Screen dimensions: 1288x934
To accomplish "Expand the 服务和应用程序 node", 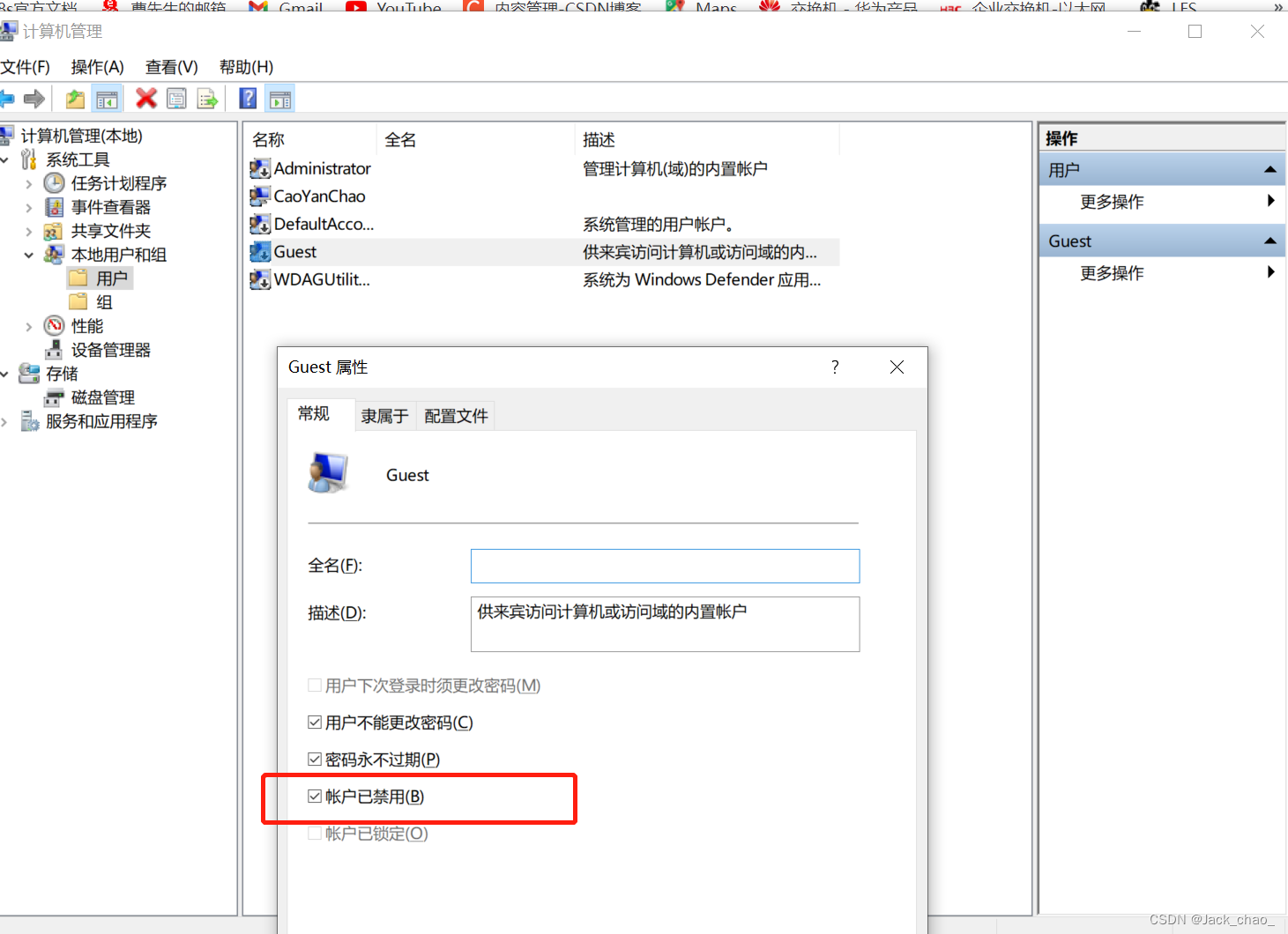I will [x=4, y=421].
